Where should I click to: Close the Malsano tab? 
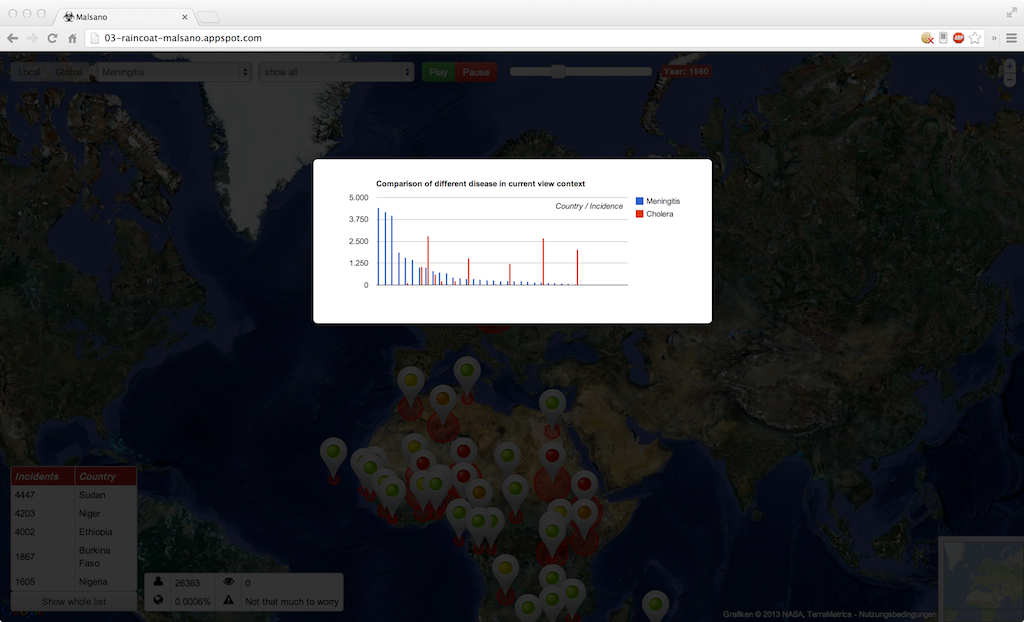tap(185, 17)
